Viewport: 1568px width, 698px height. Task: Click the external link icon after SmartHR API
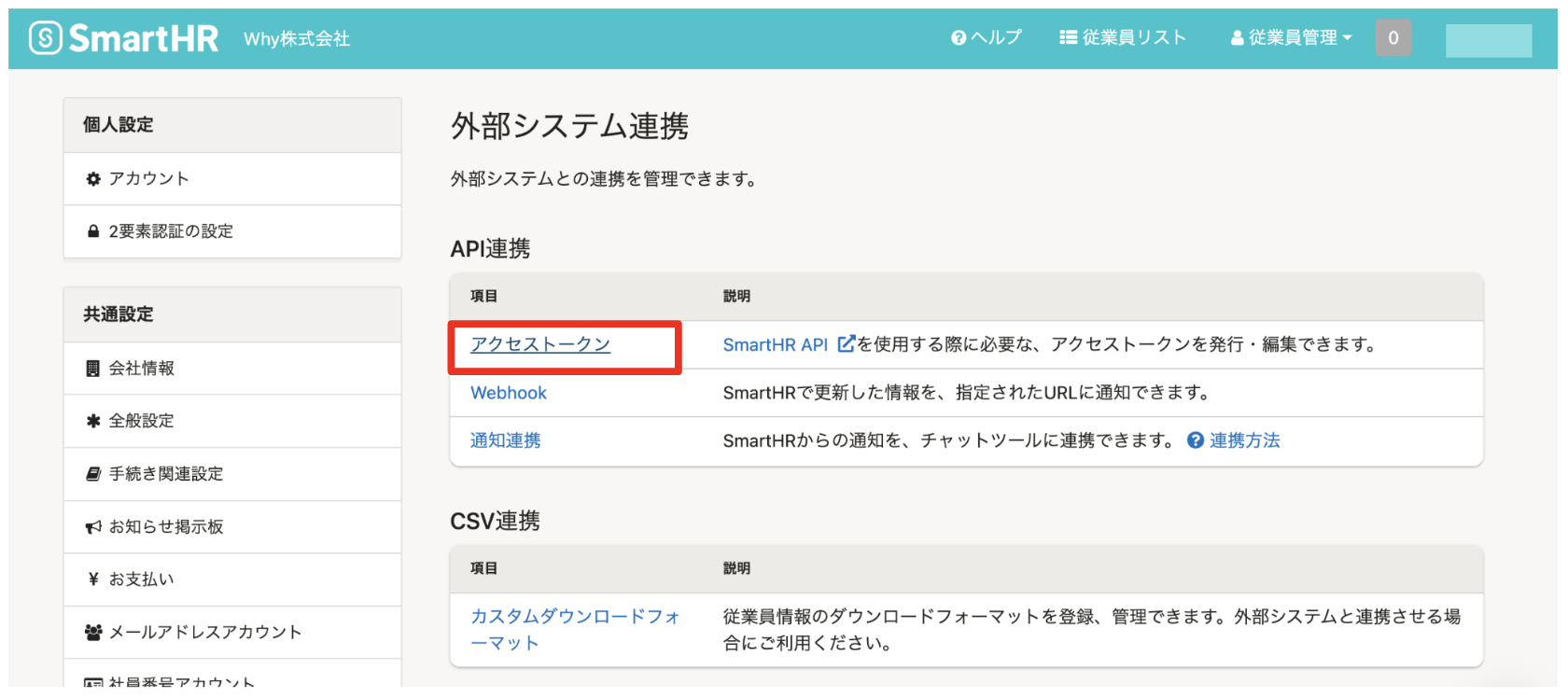tap(846, 344)
